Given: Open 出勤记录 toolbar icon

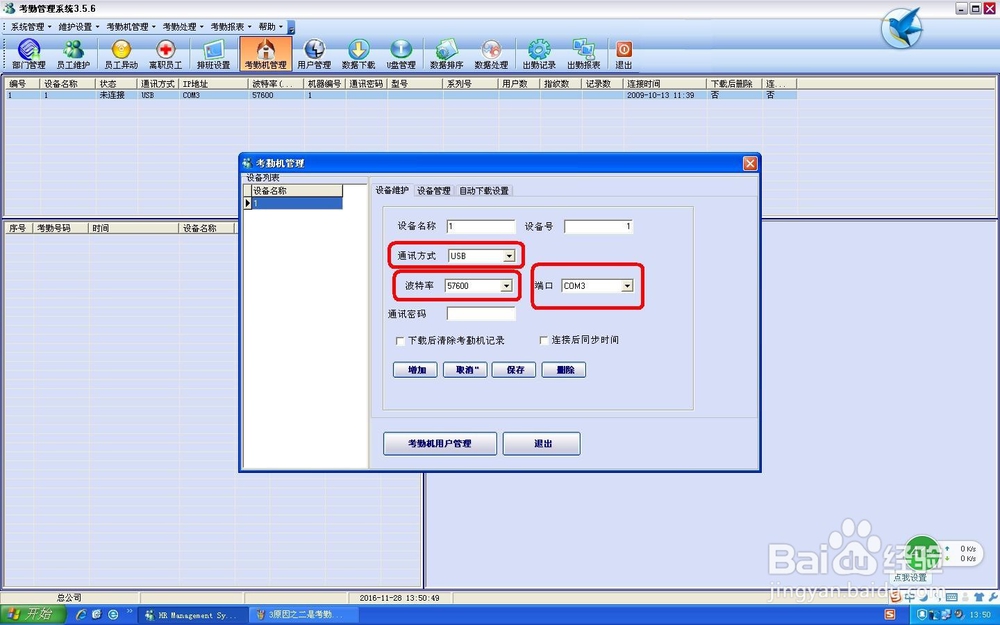Looking at the screenshot, I should tap(539, 54).
